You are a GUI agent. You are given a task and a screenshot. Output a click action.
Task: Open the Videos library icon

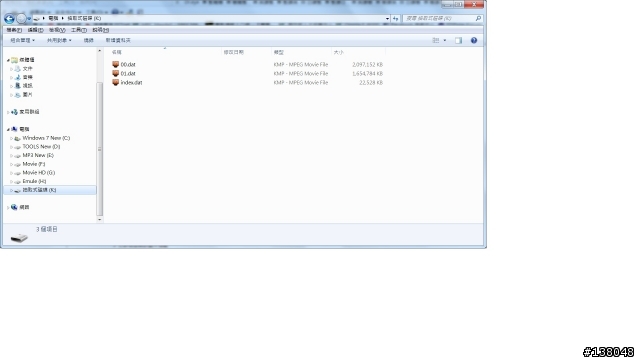[18, 86]
